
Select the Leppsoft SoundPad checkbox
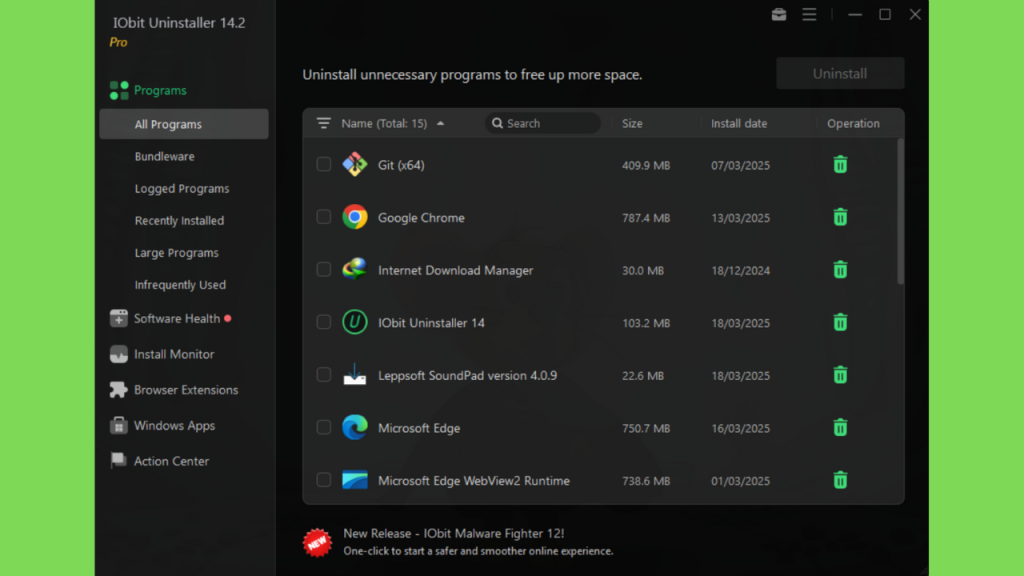[323, 374]
